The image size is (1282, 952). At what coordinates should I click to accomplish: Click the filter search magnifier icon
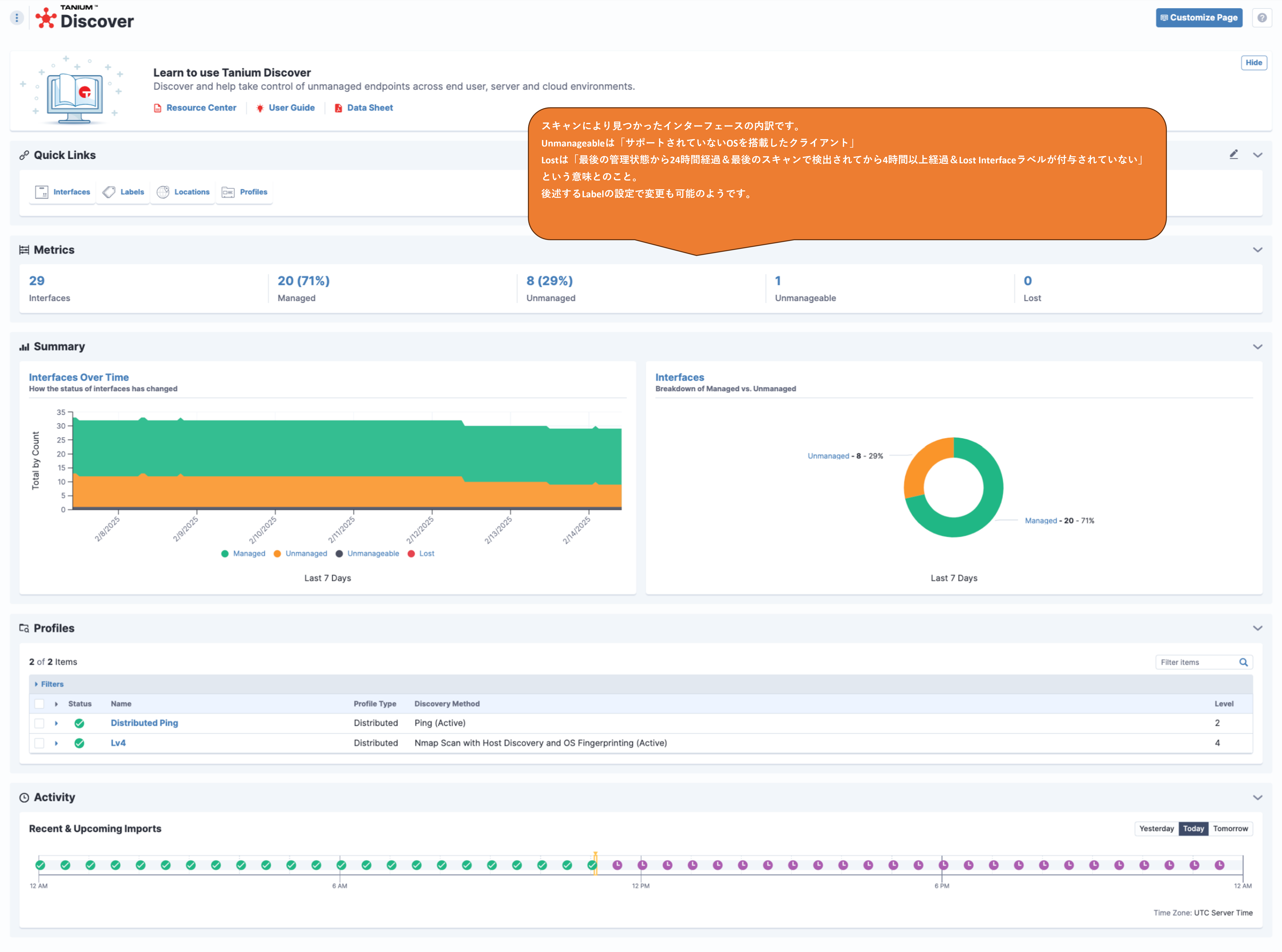pyautogui.click(x=1243, y=662)
